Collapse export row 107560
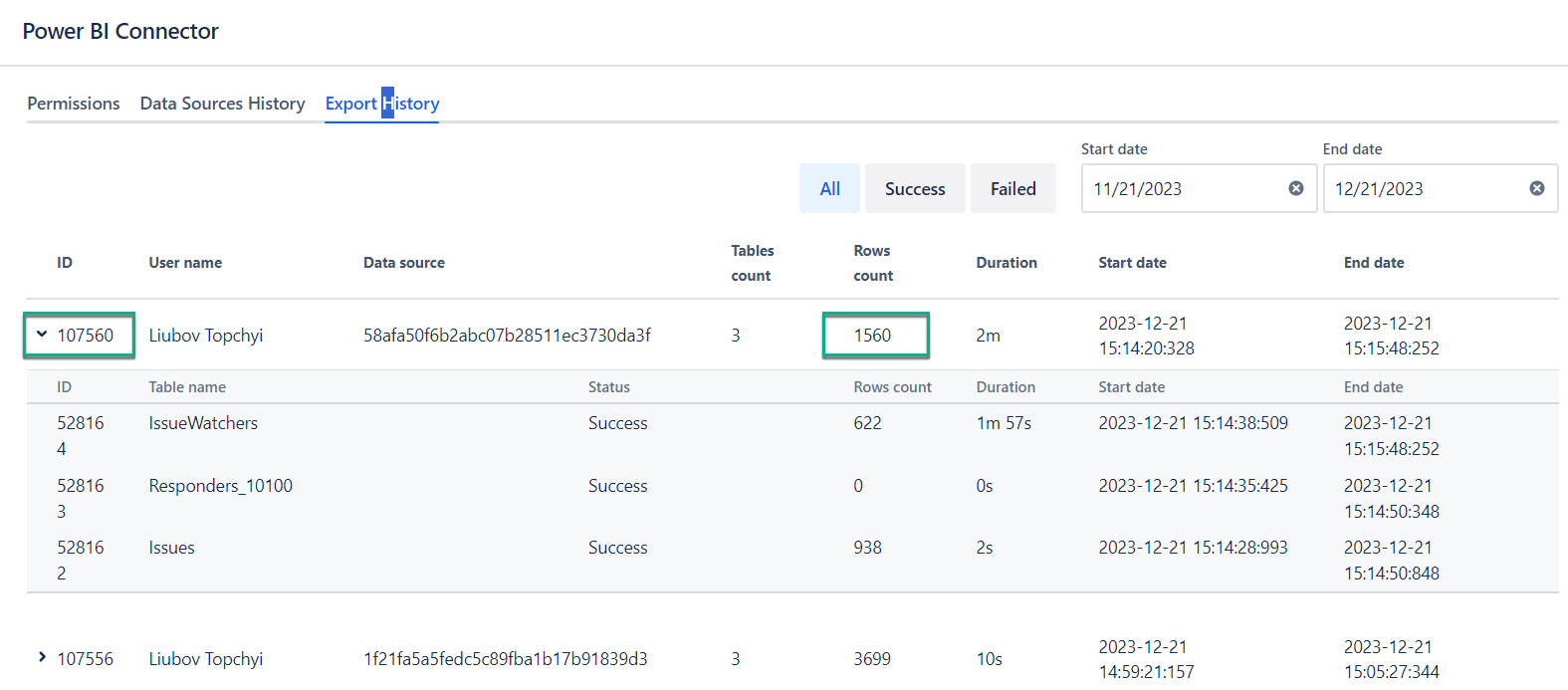The image size is (1568, 690). pos(42,335)
